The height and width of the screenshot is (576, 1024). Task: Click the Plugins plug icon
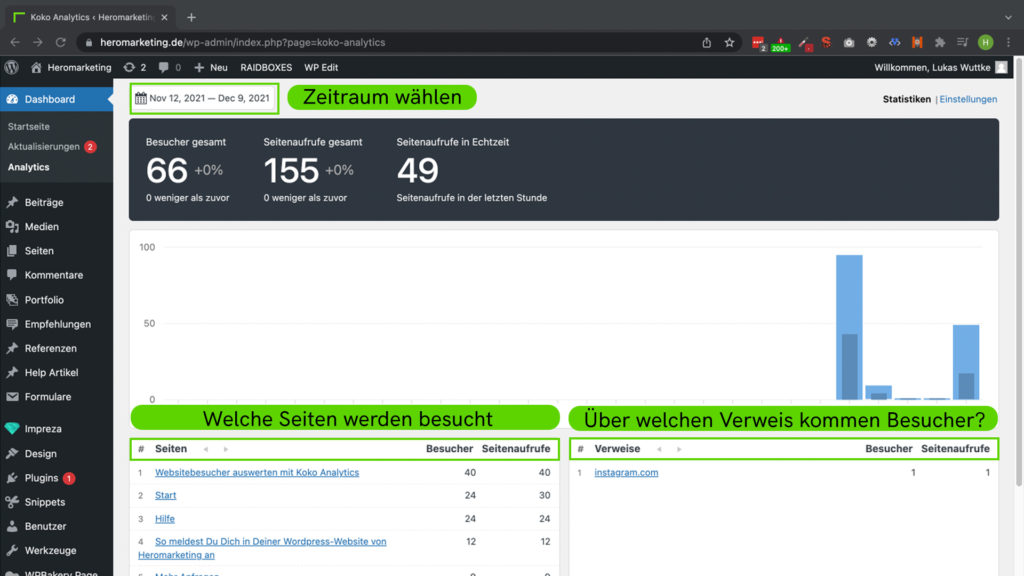point(12,478)
